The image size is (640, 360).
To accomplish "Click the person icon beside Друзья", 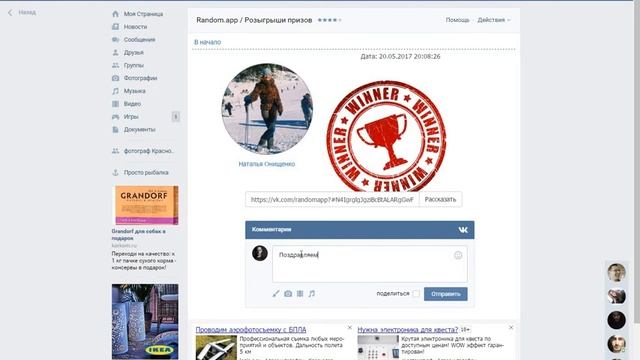I will [x=116, y=52].
